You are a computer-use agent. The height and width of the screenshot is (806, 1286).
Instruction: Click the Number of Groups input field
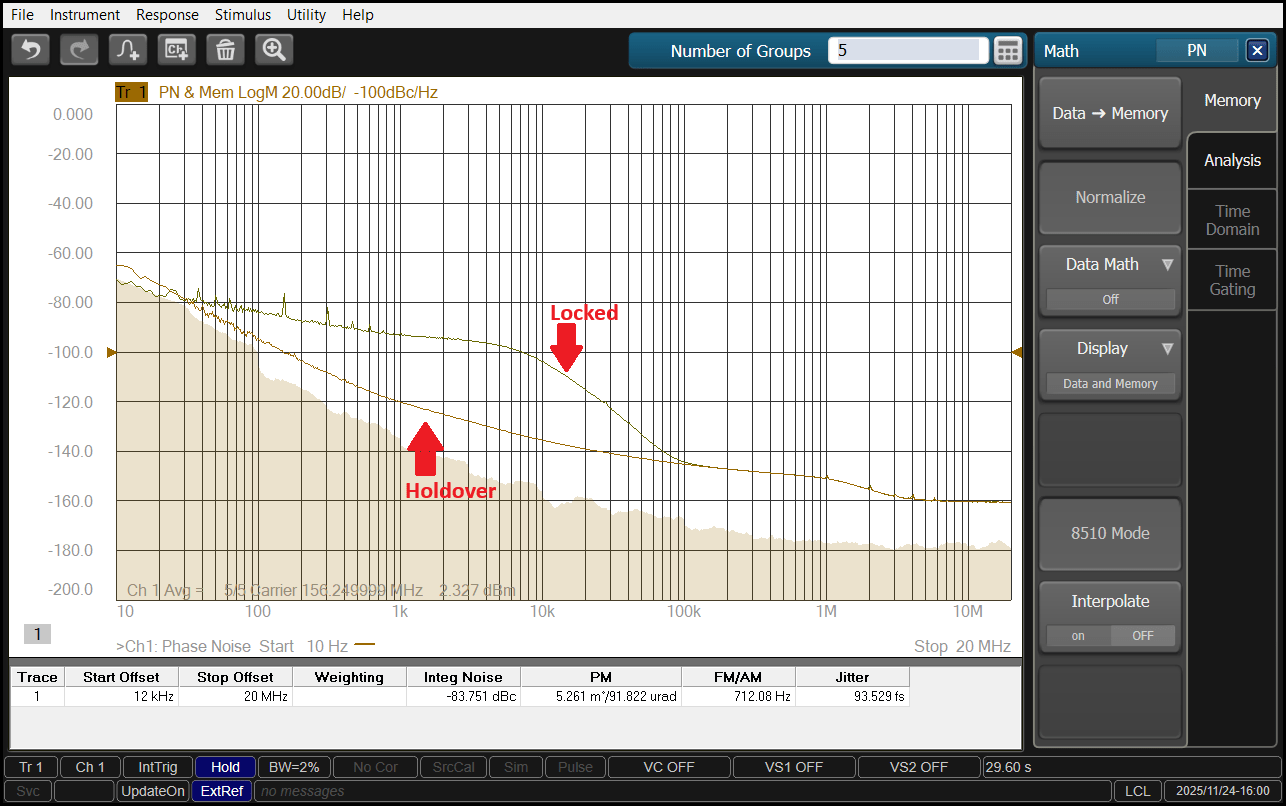point(907,51)
